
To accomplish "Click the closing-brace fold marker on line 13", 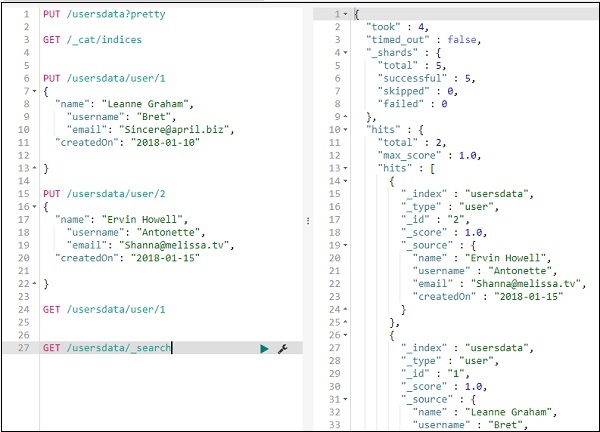I will point(35,169).
